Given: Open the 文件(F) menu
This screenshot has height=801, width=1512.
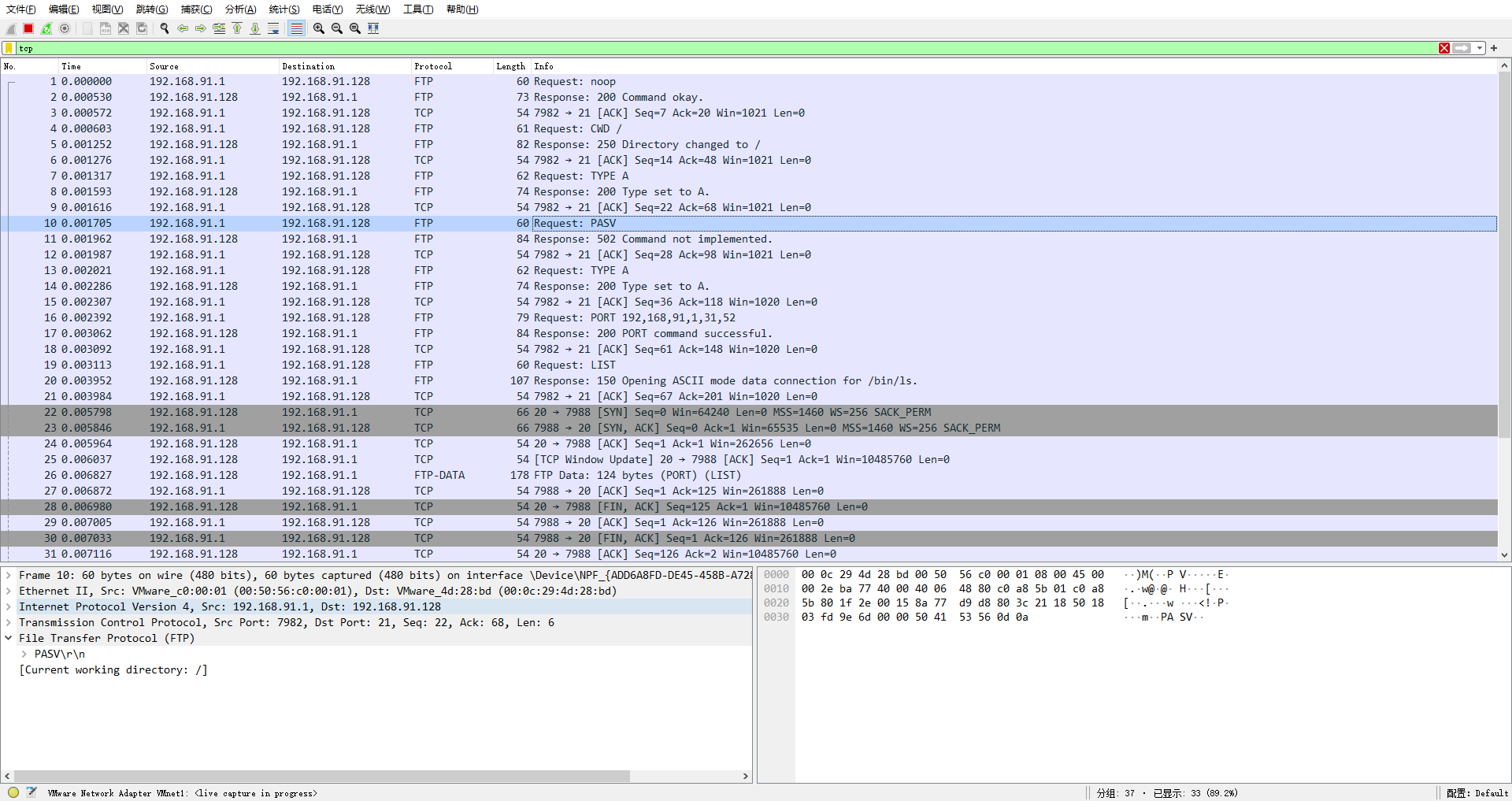Looking at the screenshot, I should pos(21,9).
